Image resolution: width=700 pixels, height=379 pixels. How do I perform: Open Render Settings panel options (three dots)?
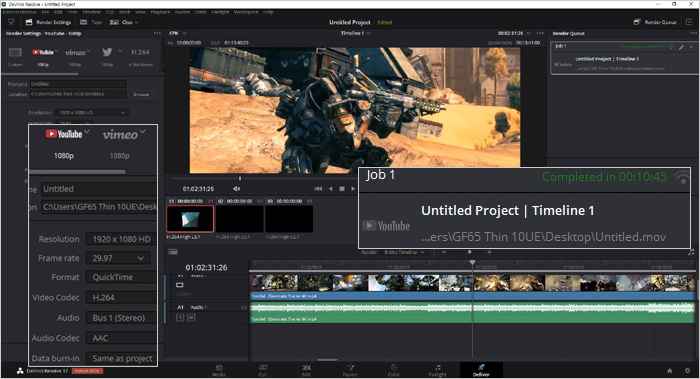(x=157, y=33)
